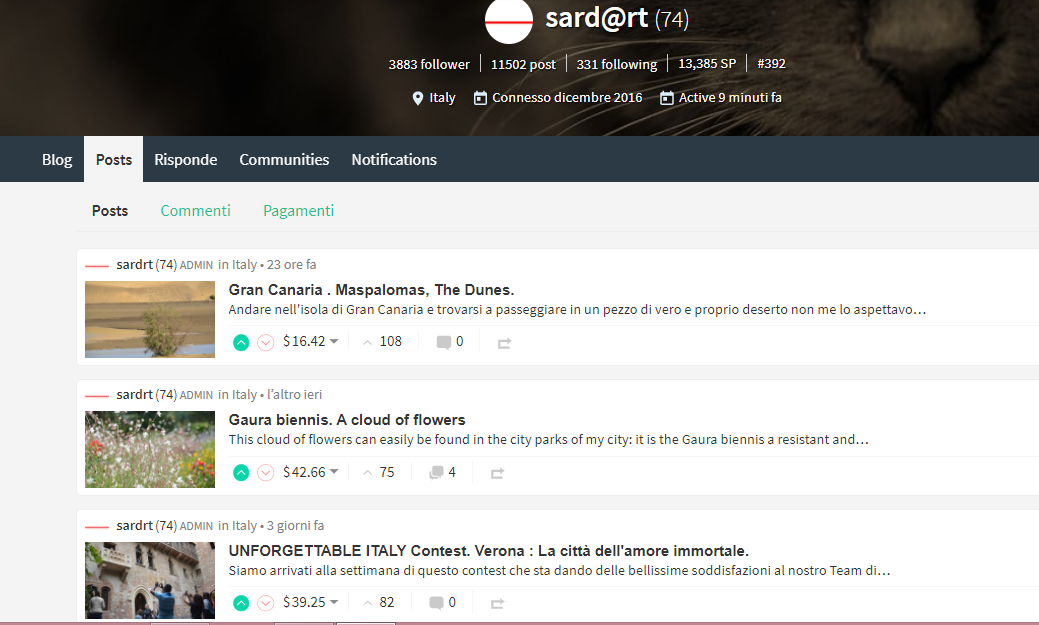Click the Gaura biennis post summary text
This screenshot has height=625, width=1039.
(549, 439)
